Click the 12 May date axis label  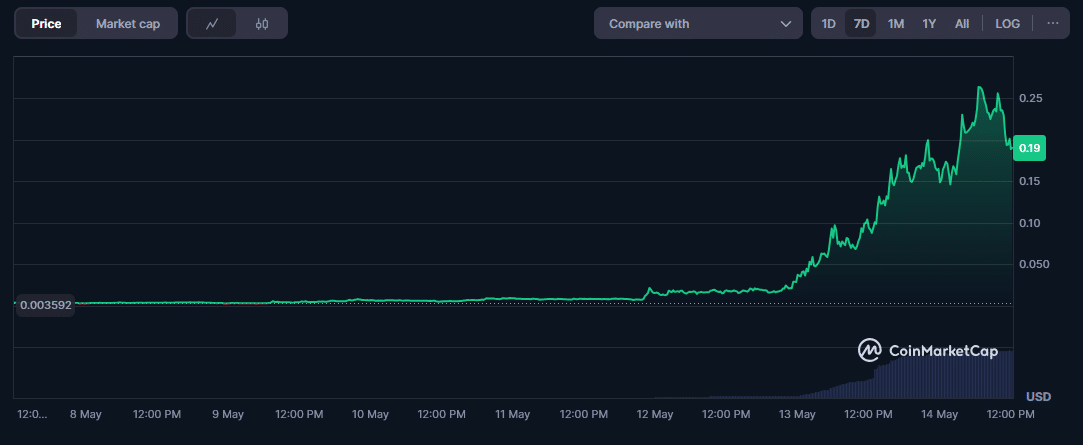tap(655, 414)
